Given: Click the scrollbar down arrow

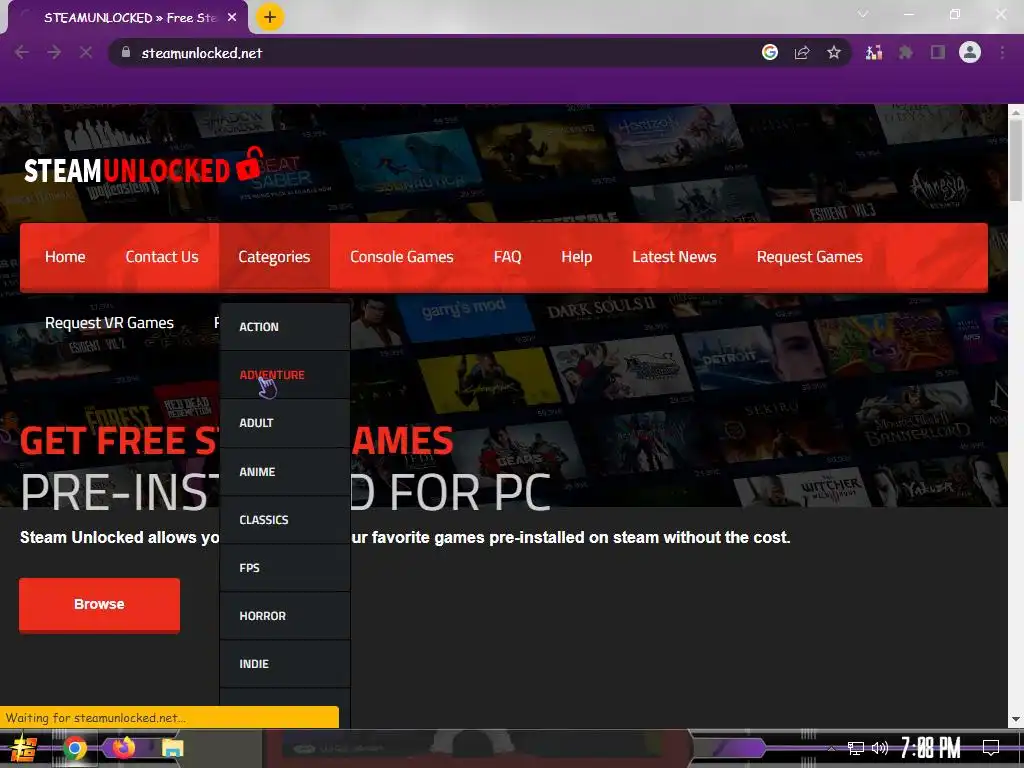Looking at the screenshot, I should 1016,720.
